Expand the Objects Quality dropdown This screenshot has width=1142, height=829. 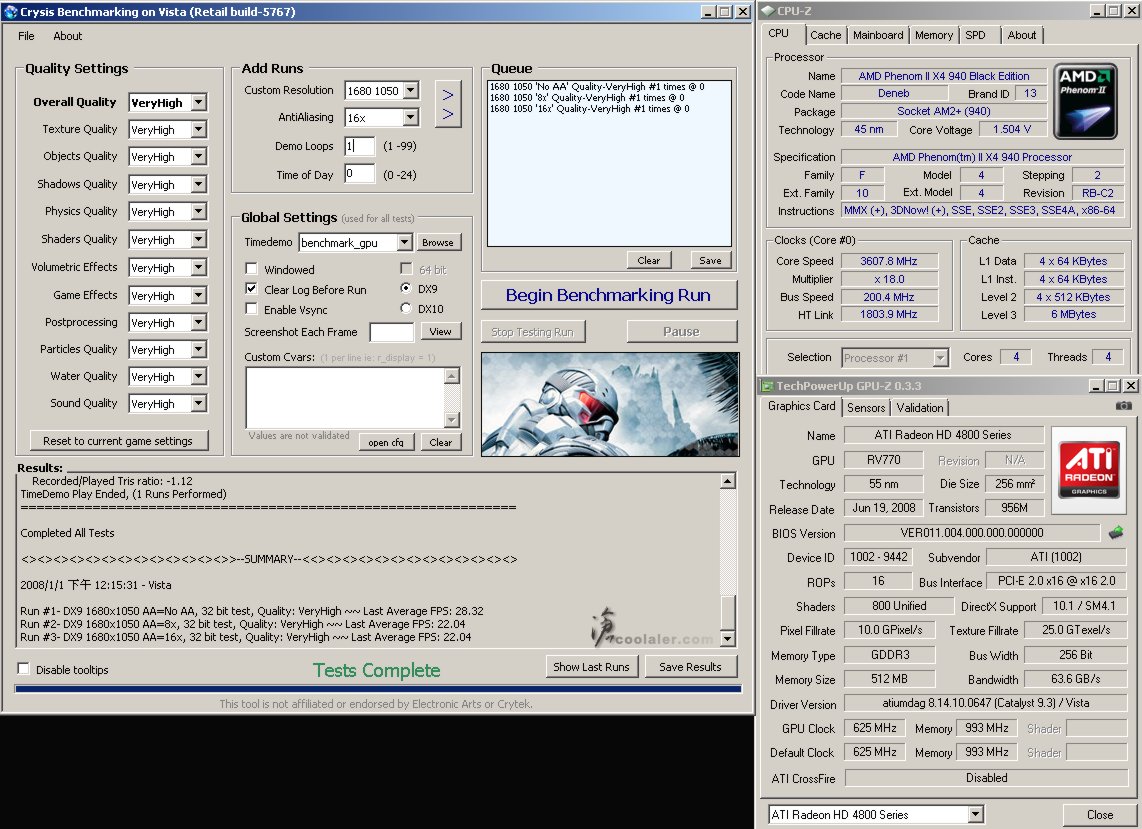click(199, 157)
